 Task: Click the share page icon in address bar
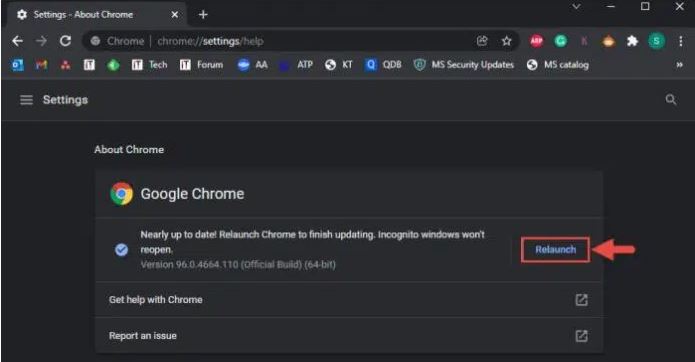click(x=482, y=41)
